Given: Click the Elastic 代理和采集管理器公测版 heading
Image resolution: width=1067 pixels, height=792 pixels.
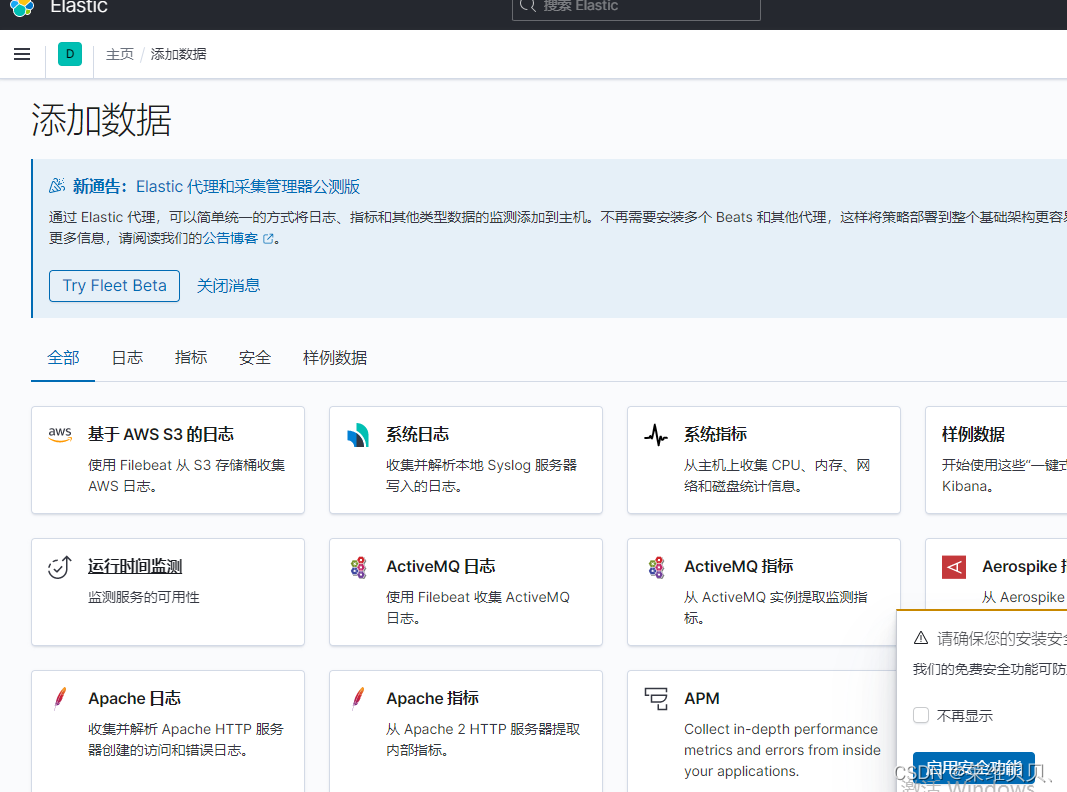Looking at the screenshot, I should [248, 186].
